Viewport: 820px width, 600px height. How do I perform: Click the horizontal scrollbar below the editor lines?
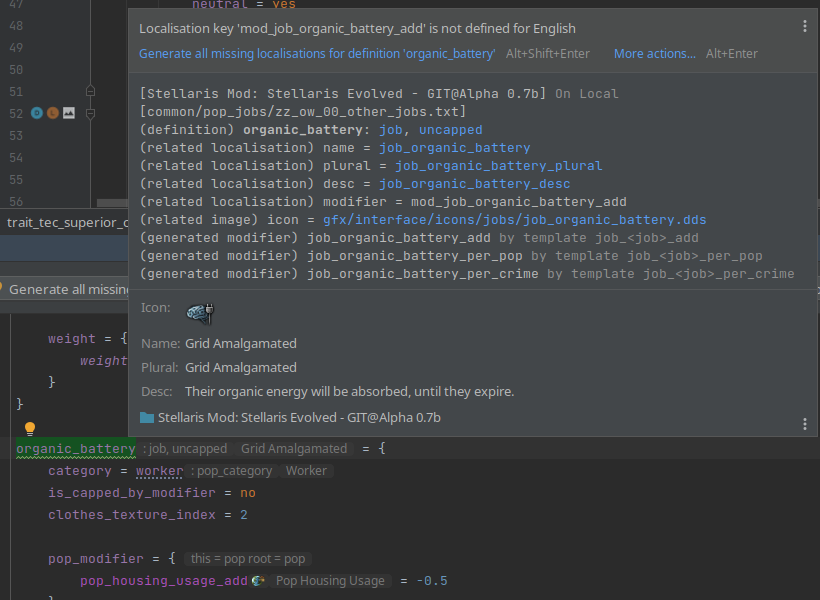pyautogui.click(x=110, y=202)
